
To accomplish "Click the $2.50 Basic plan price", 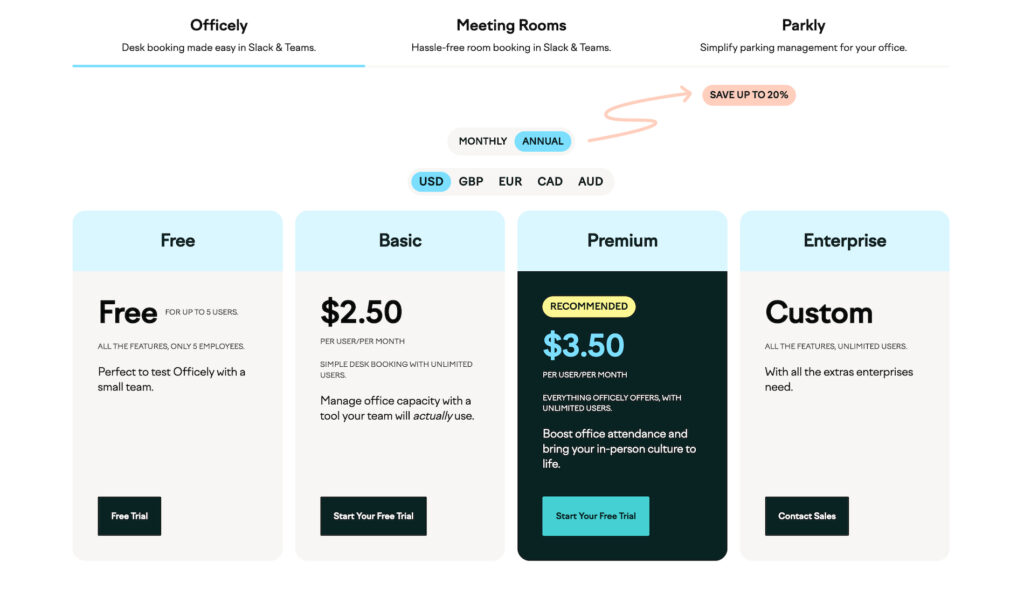I will click(361, 313).
